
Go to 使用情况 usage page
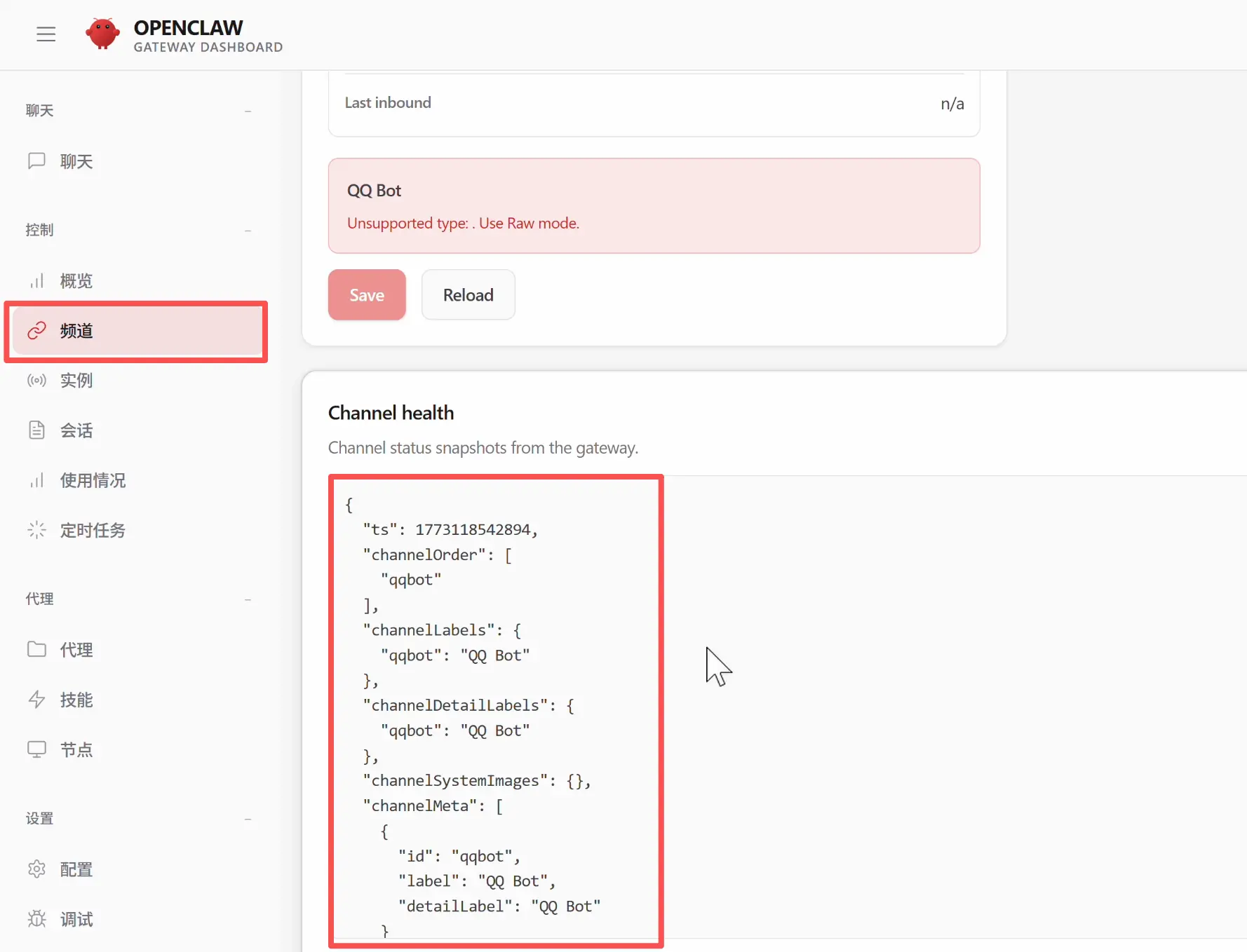(93, 480)
